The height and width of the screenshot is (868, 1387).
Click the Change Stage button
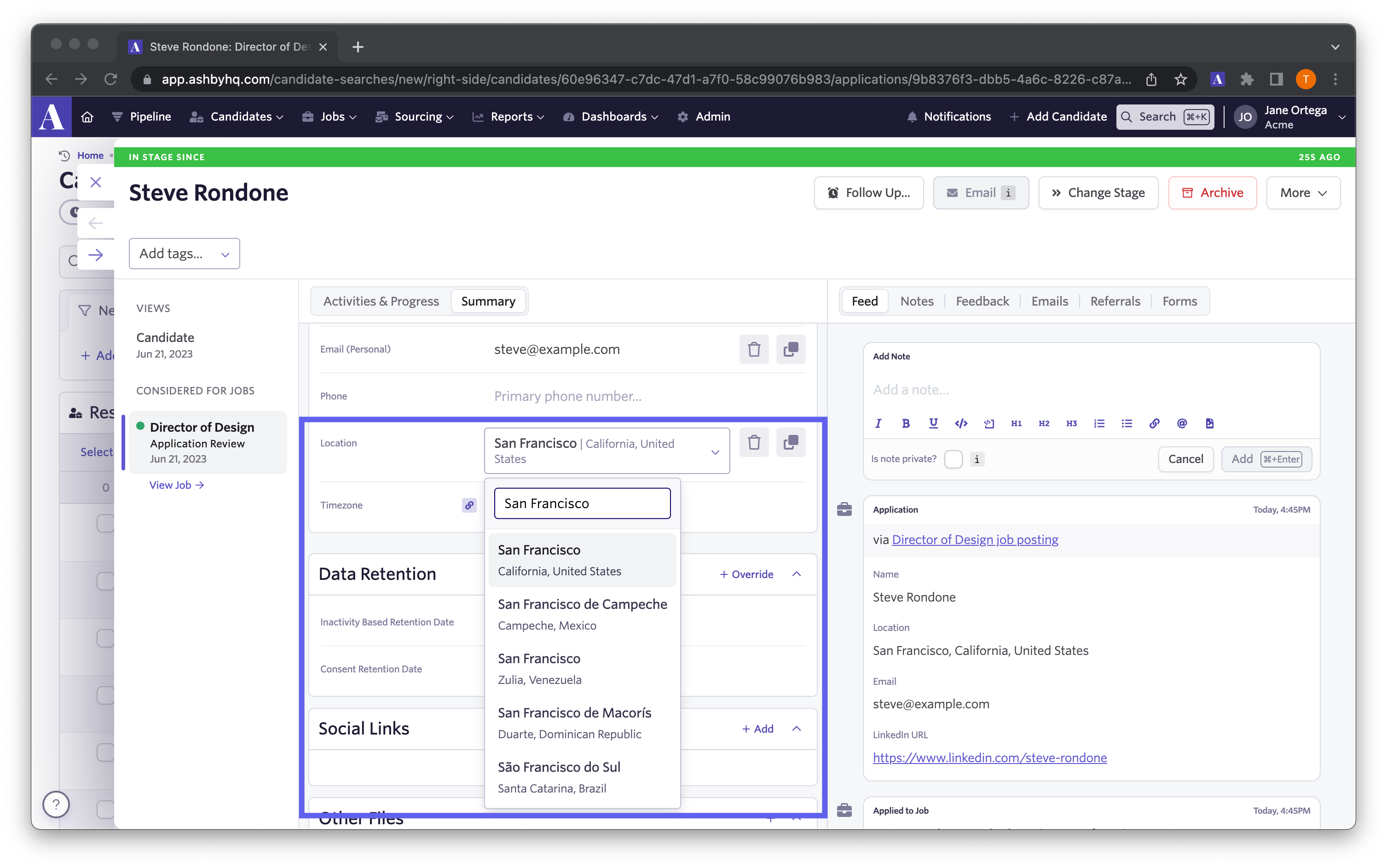click(x=1098, y=193)
